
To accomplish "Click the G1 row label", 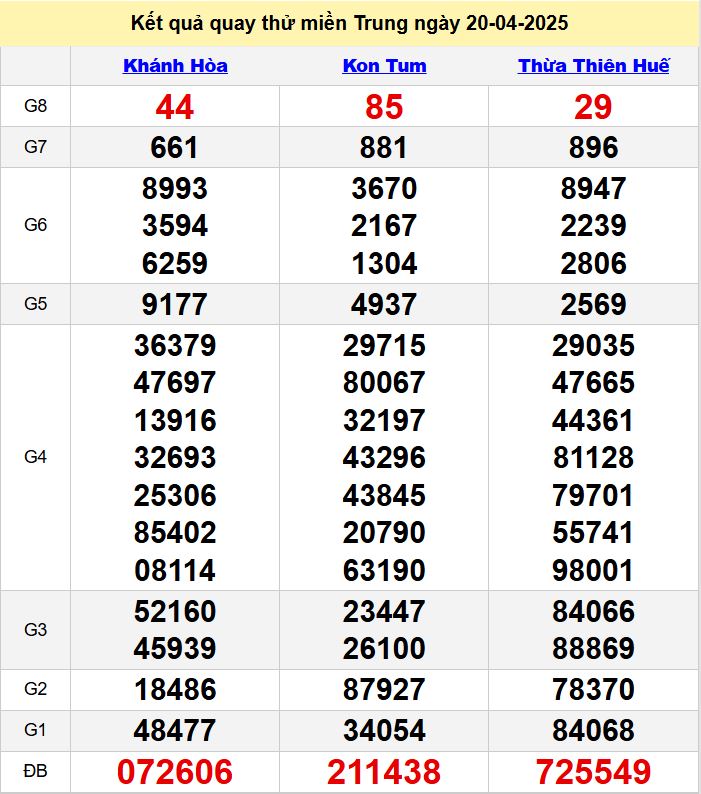I will pyautogui.click(x=35, y=730).
